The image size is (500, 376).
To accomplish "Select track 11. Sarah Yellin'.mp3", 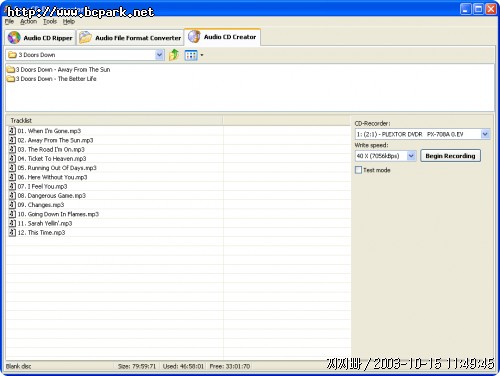I will click(x=45, y=223).
